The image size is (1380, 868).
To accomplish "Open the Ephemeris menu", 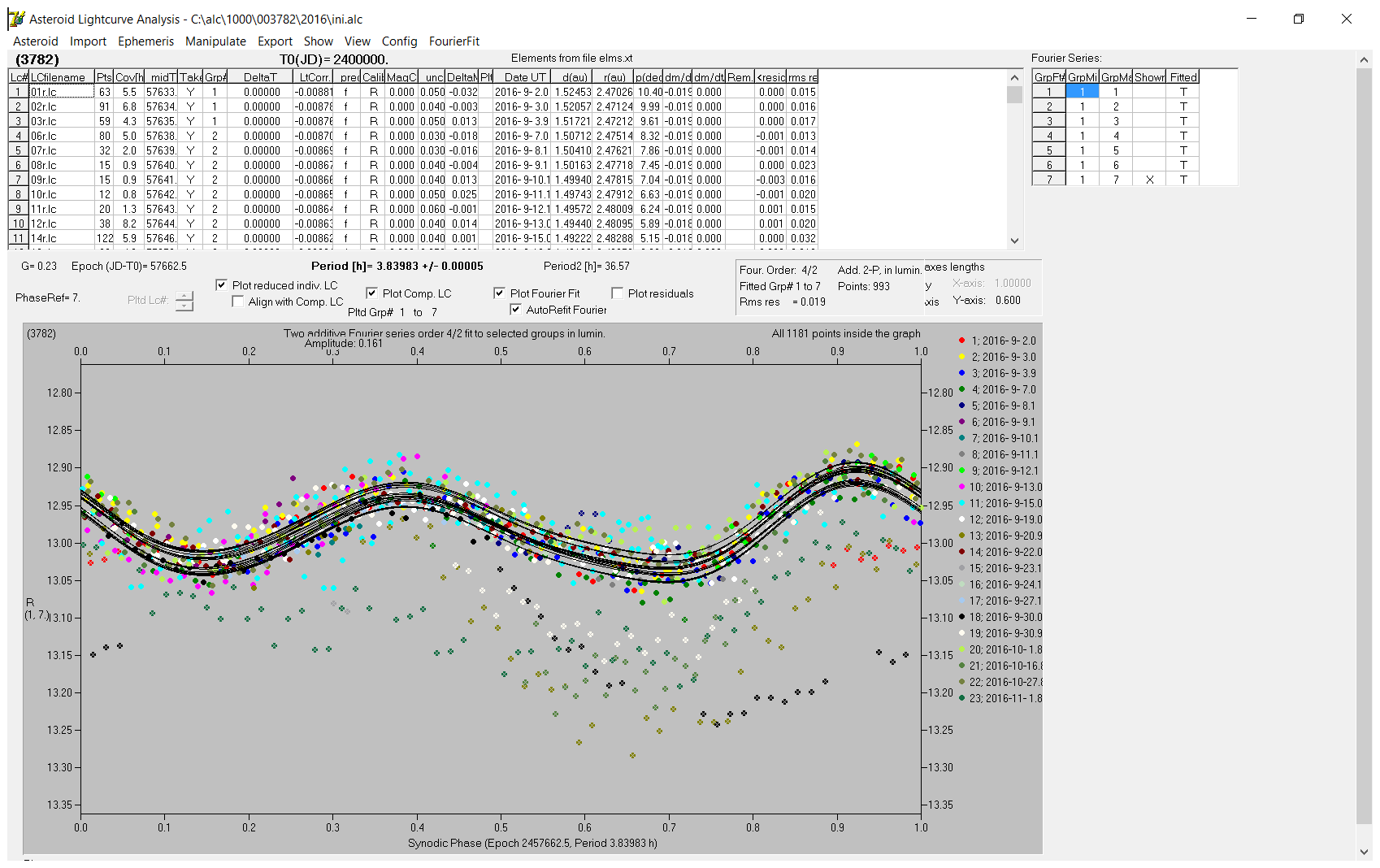I will (x=145, y=41).
